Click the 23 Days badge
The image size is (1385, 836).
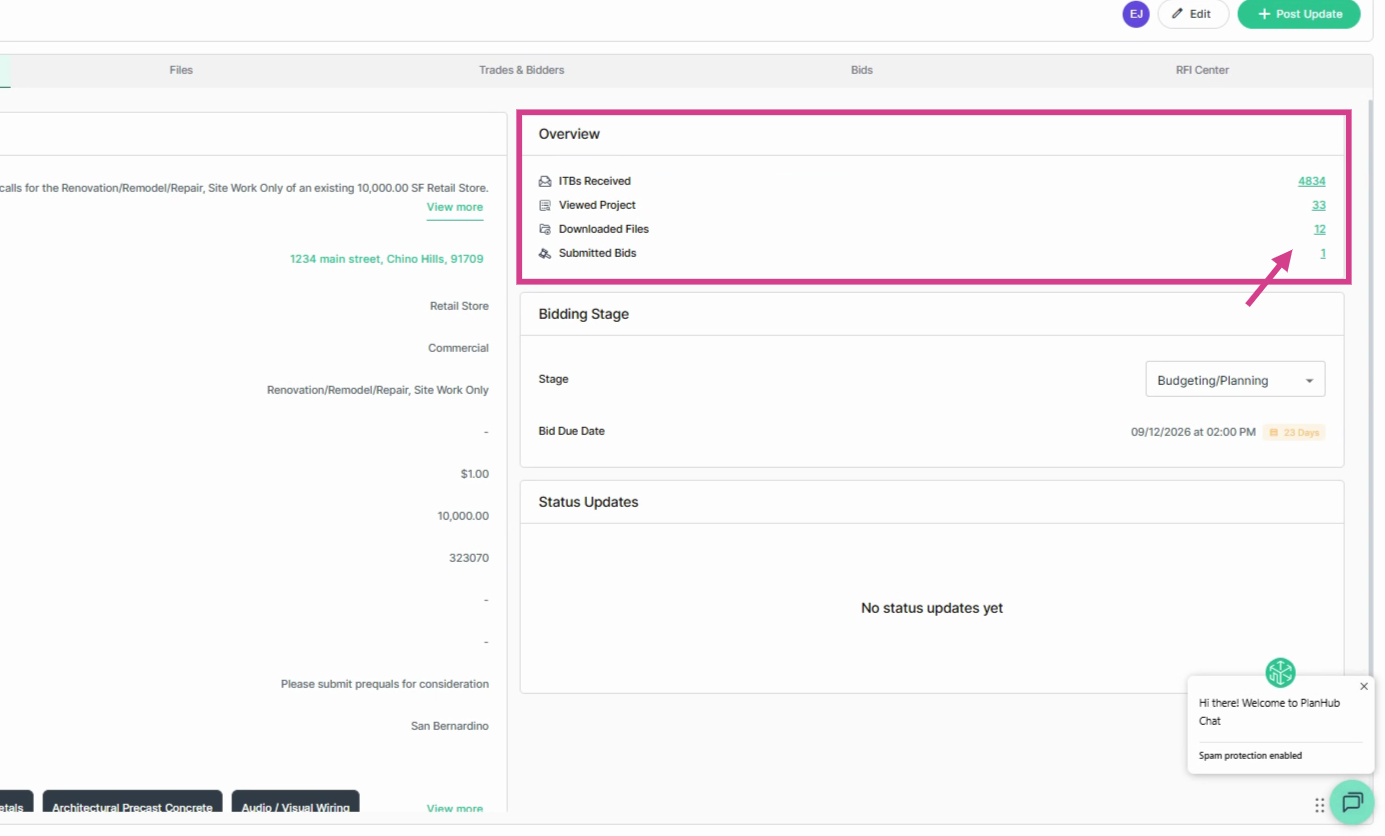tap(1295, 432)
